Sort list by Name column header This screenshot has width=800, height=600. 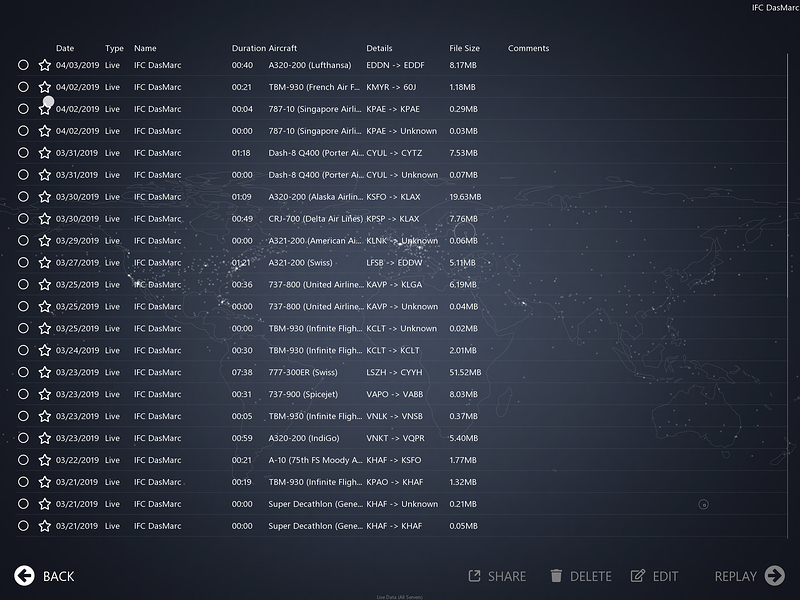pyautogui.click(x=145, y=48)
